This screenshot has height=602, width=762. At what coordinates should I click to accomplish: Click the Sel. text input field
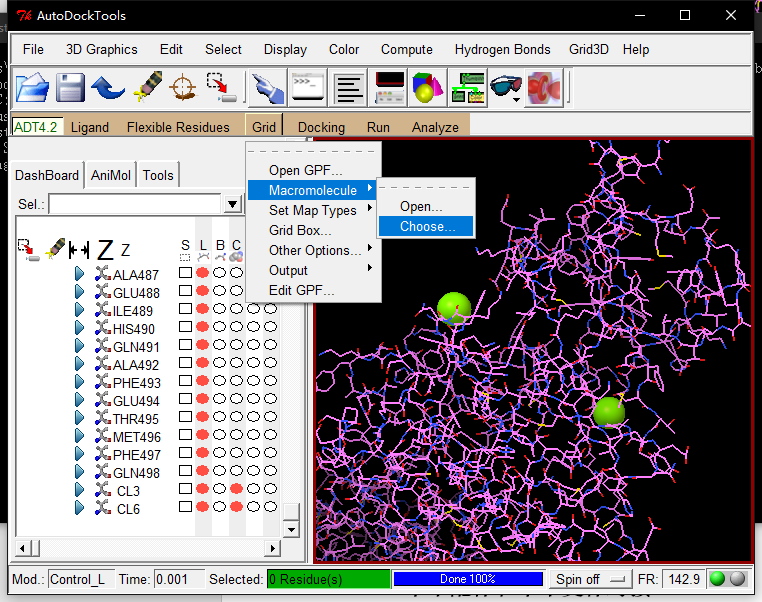[x=136, y=204]
